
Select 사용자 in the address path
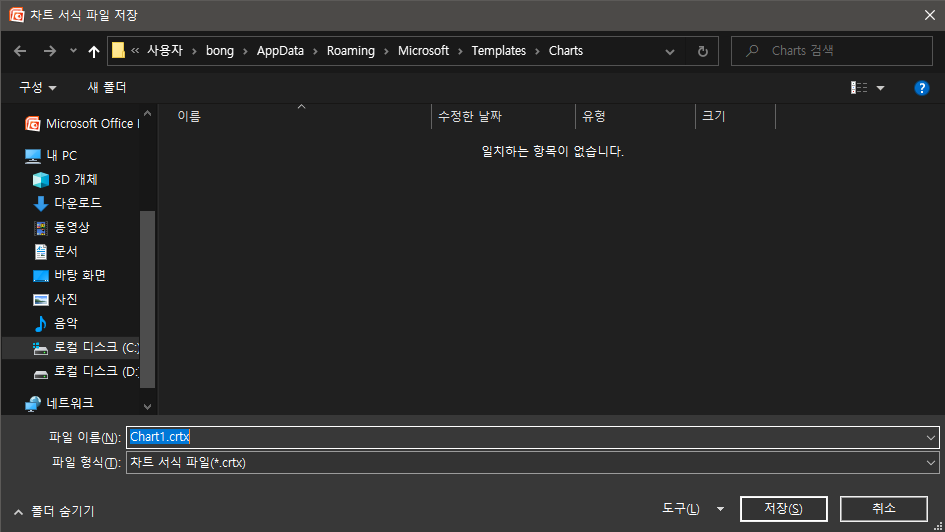click(x=165, y=51)
